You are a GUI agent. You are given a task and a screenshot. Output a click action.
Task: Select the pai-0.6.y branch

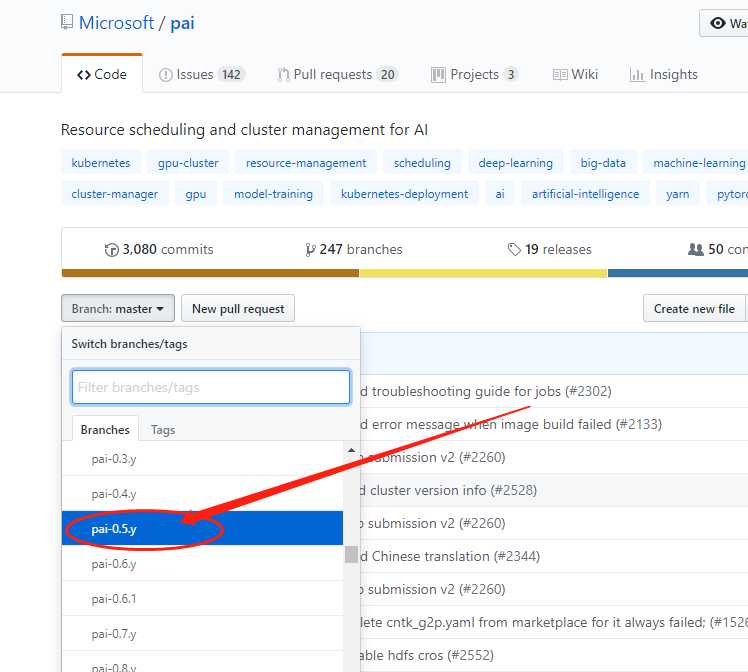(x=202, y=564)
